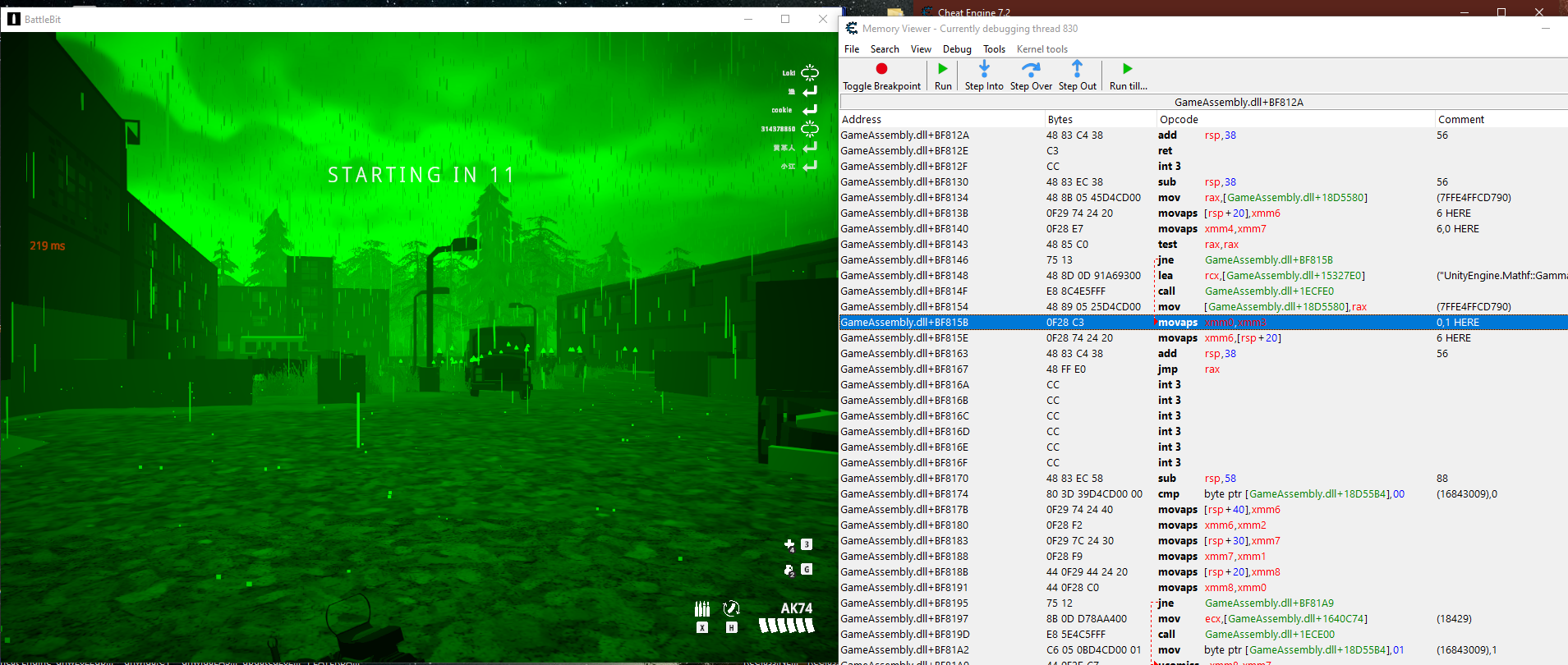Click the 6,0 HERE comment

click(1458, 229)
